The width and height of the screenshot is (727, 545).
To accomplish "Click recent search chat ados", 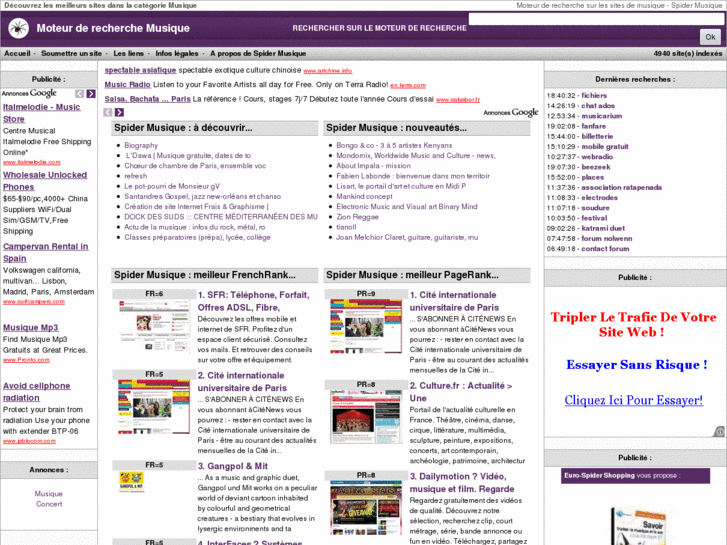I will click(598, 105).
